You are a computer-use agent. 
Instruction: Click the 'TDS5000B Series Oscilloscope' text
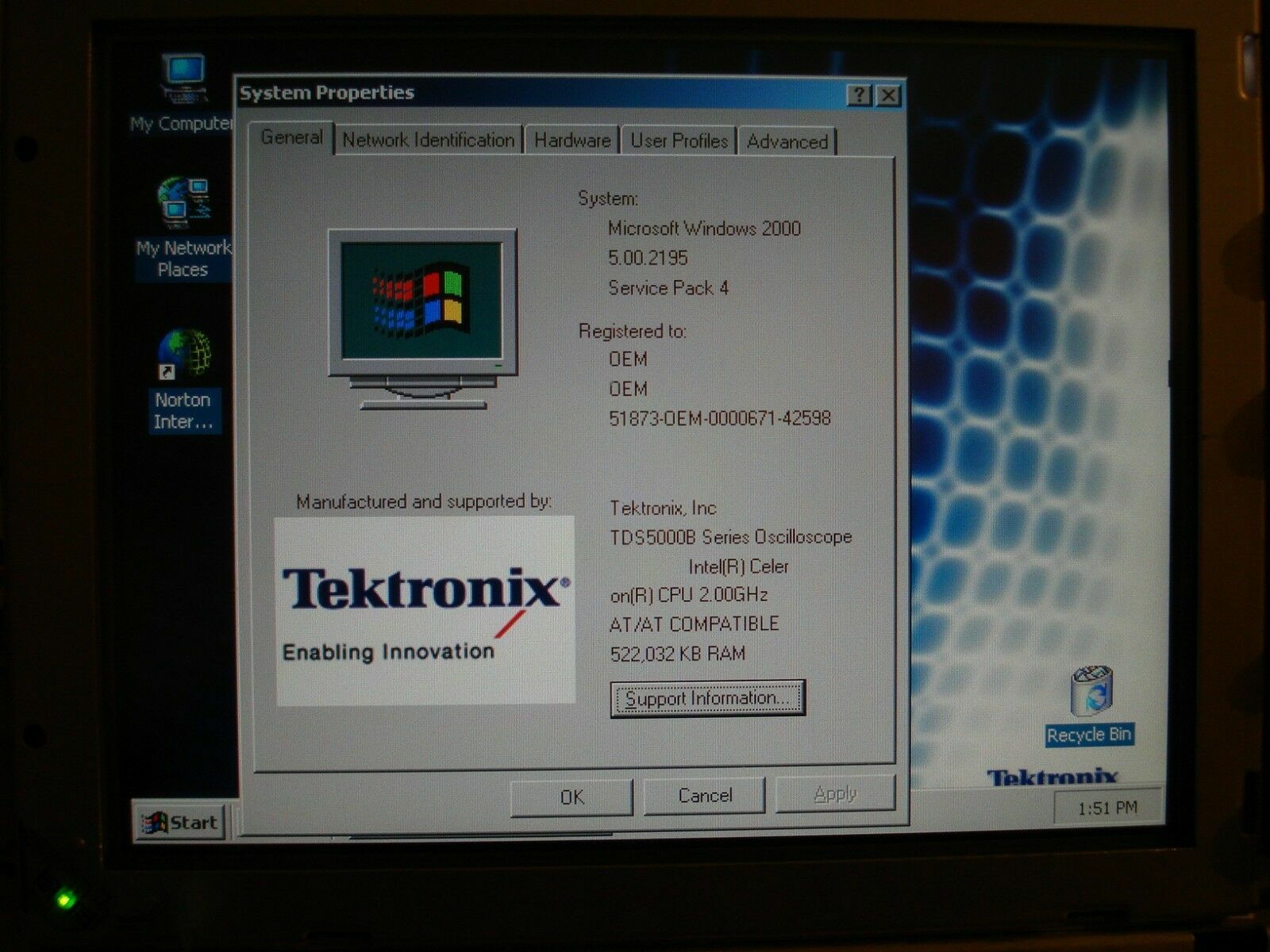pos(731,537)
